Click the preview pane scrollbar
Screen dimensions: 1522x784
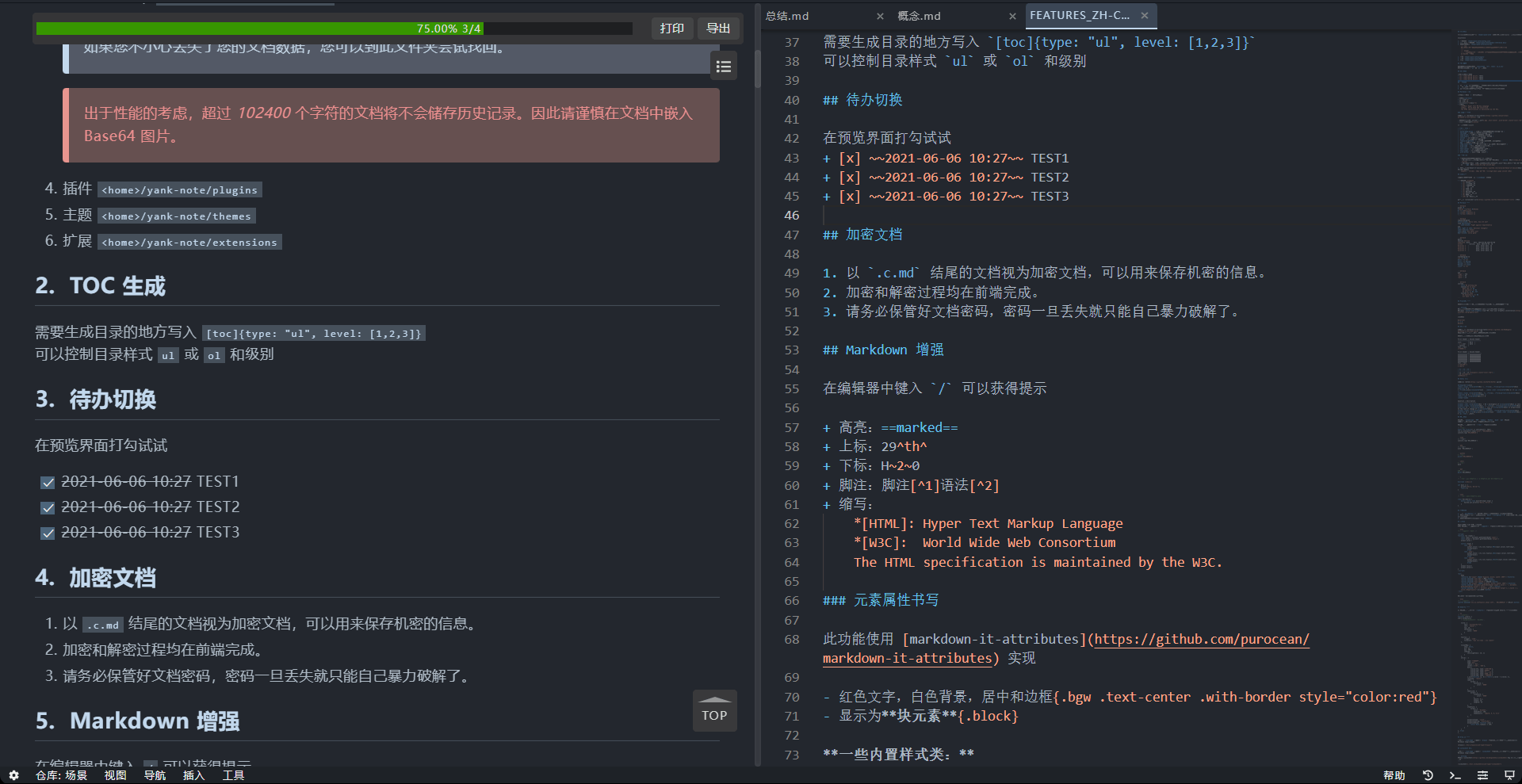[758, 70]
